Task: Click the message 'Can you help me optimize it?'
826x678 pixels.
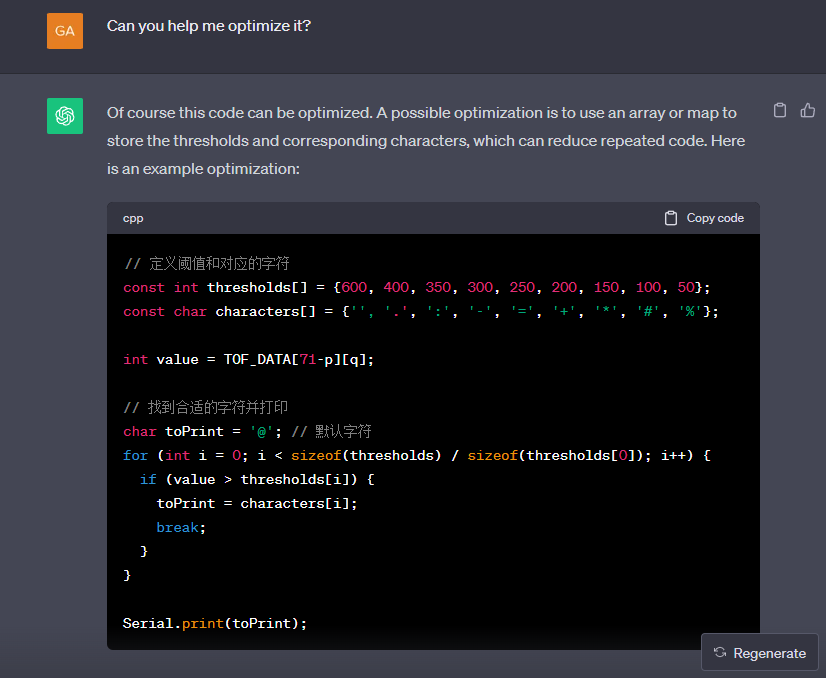Action: click(209, 26)
